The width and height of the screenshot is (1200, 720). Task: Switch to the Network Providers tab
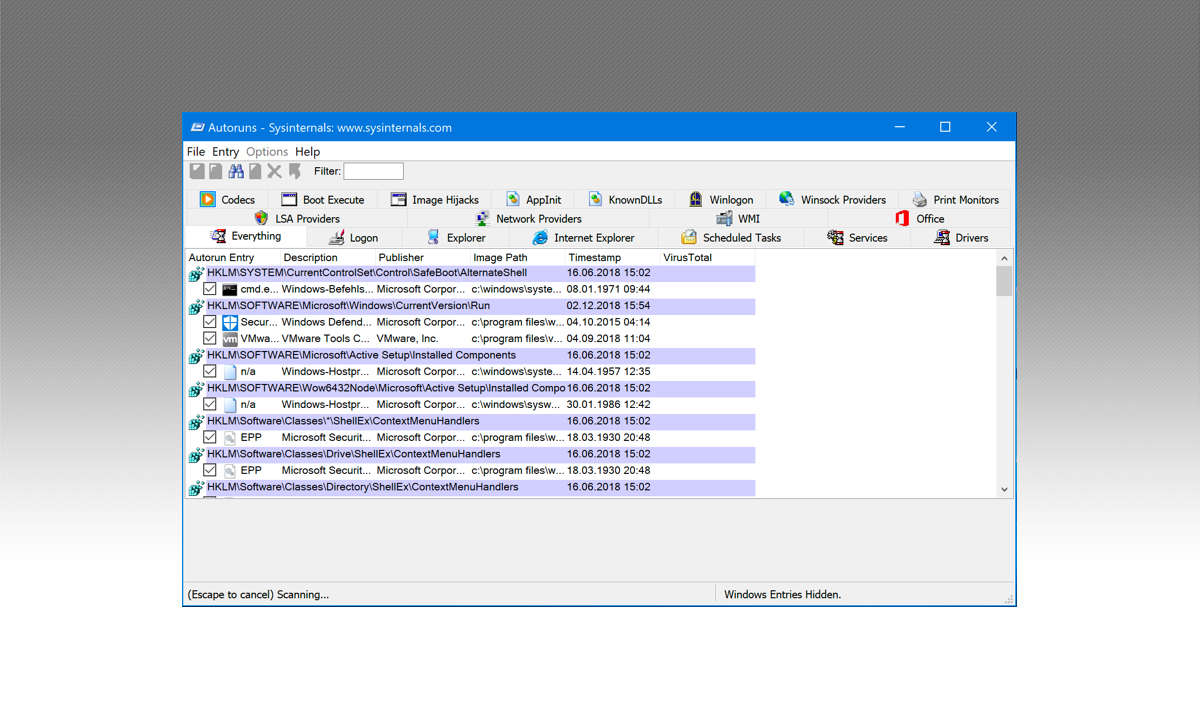[x=528, y=218]
